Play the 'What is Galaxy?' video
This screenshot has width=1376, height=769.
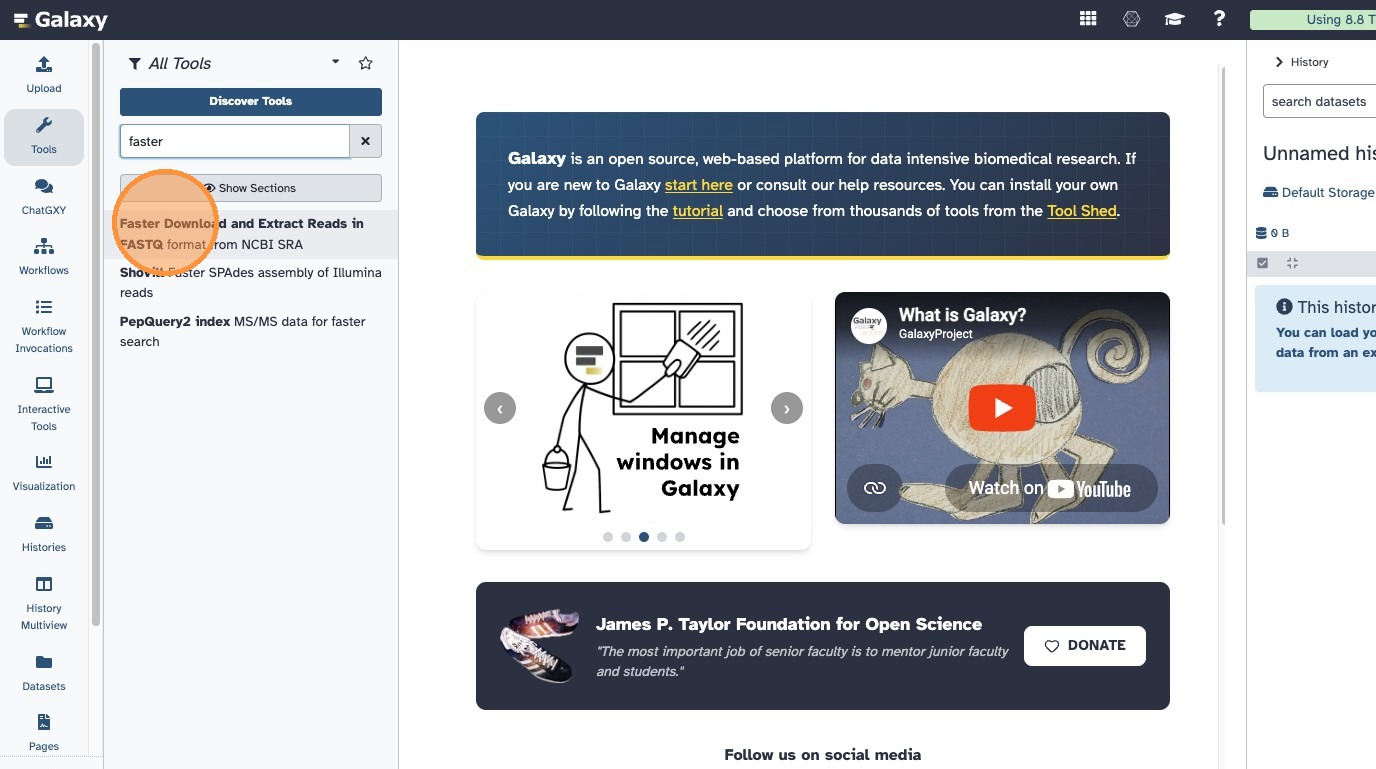coord(1002,408)
